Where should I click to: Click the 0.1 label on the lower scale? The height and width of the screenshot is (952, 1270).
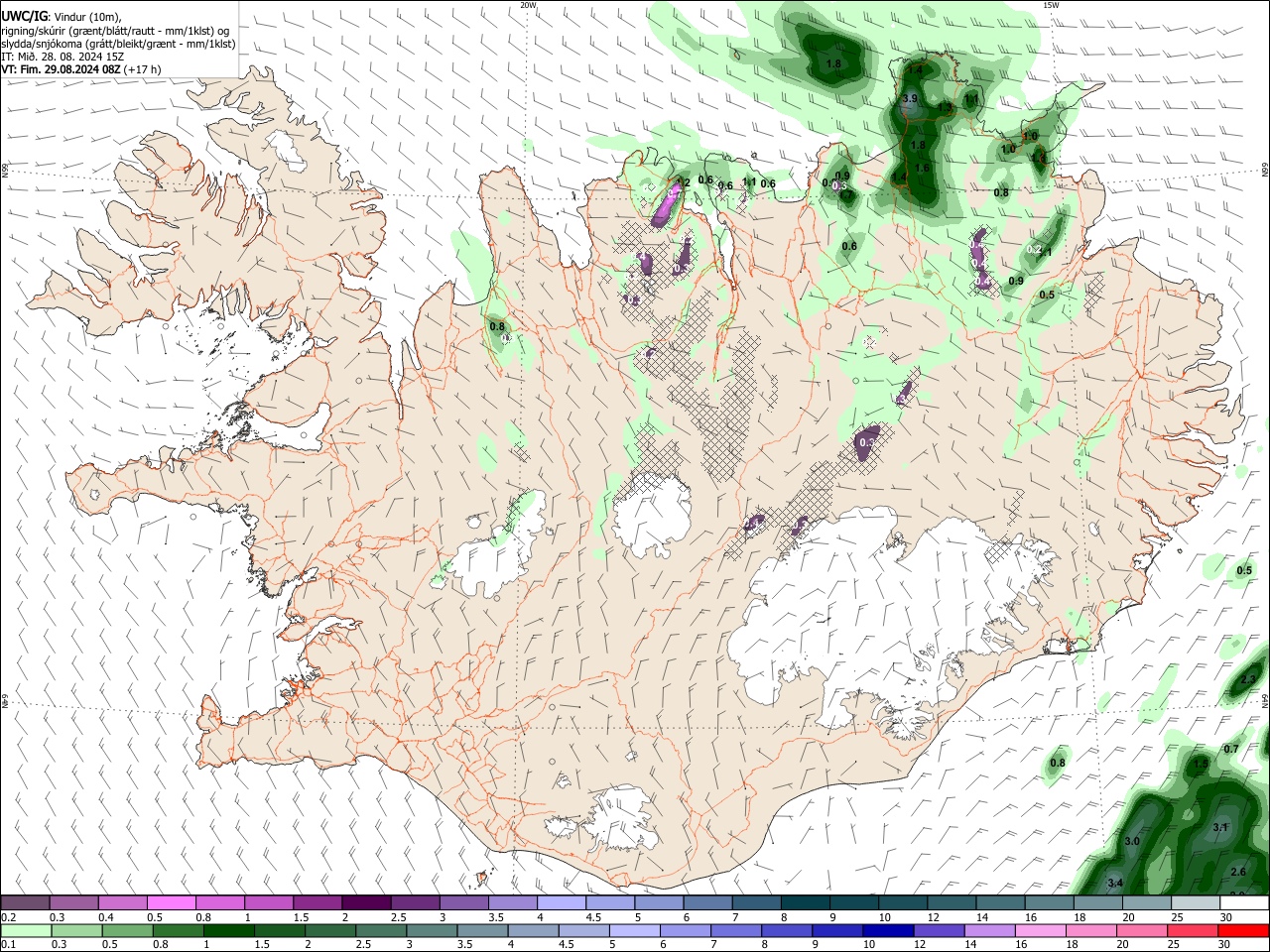pyautogui.click(x=10, y=945)
